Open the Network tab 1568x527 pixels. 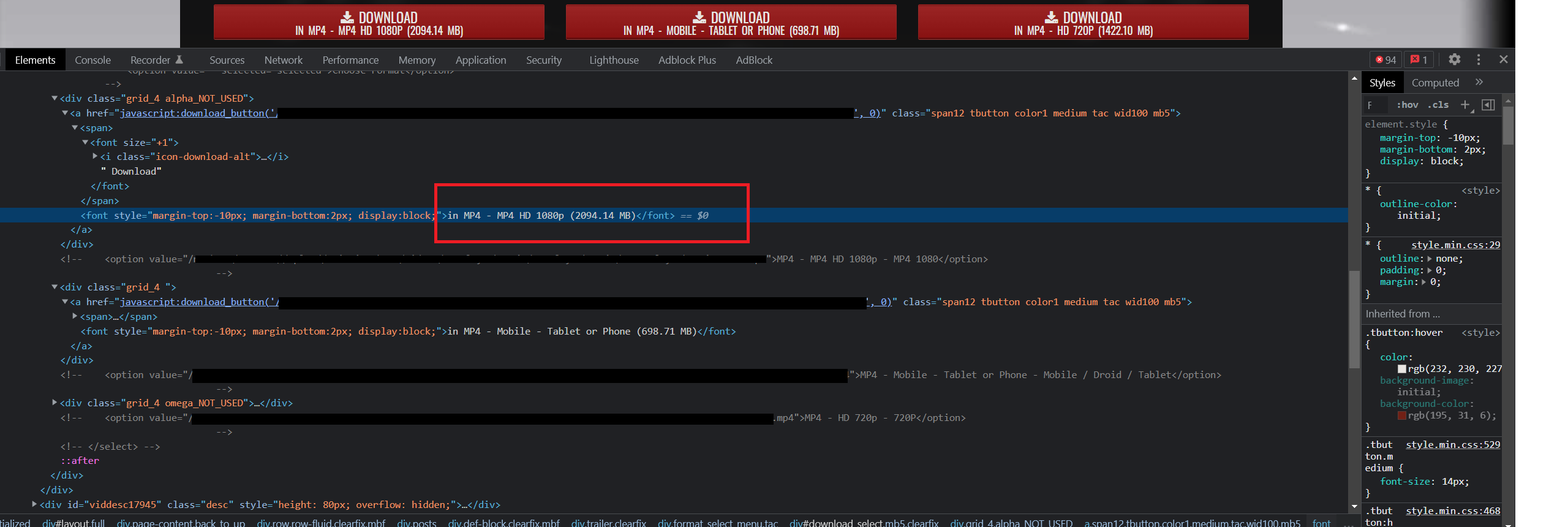pos(284,60)
